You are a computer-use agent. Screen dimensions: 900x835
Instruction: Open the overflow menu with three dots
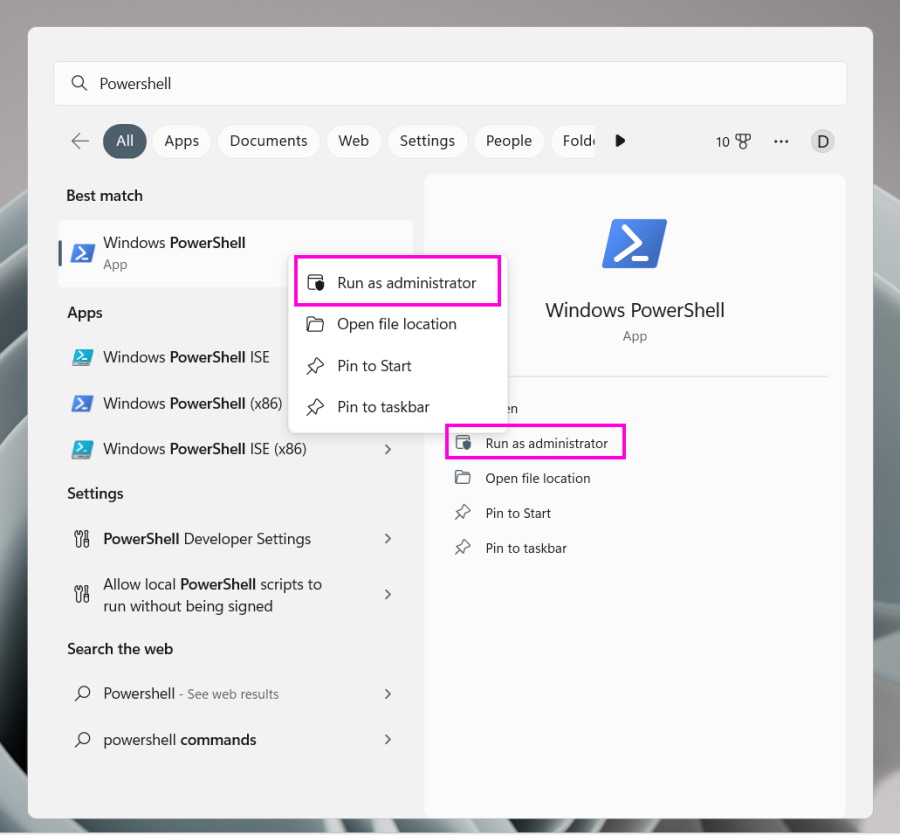point(781,141)
